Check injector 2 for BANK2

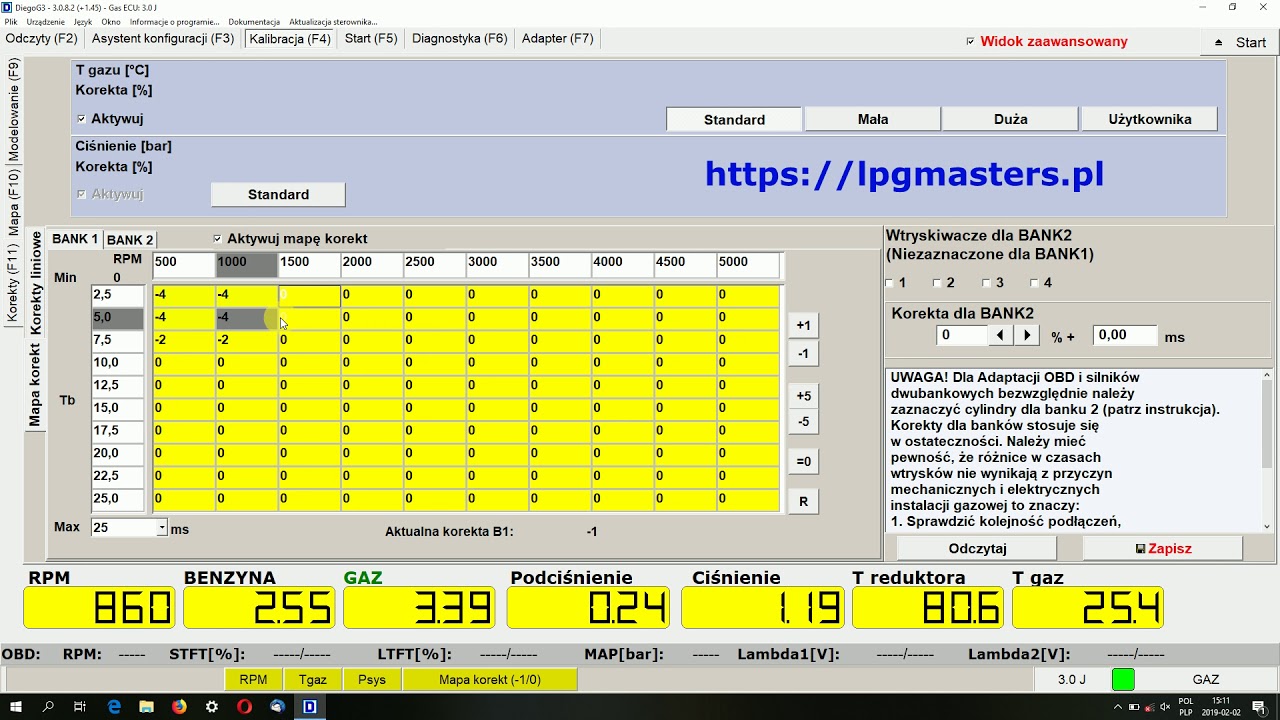(x=937, y=283)
